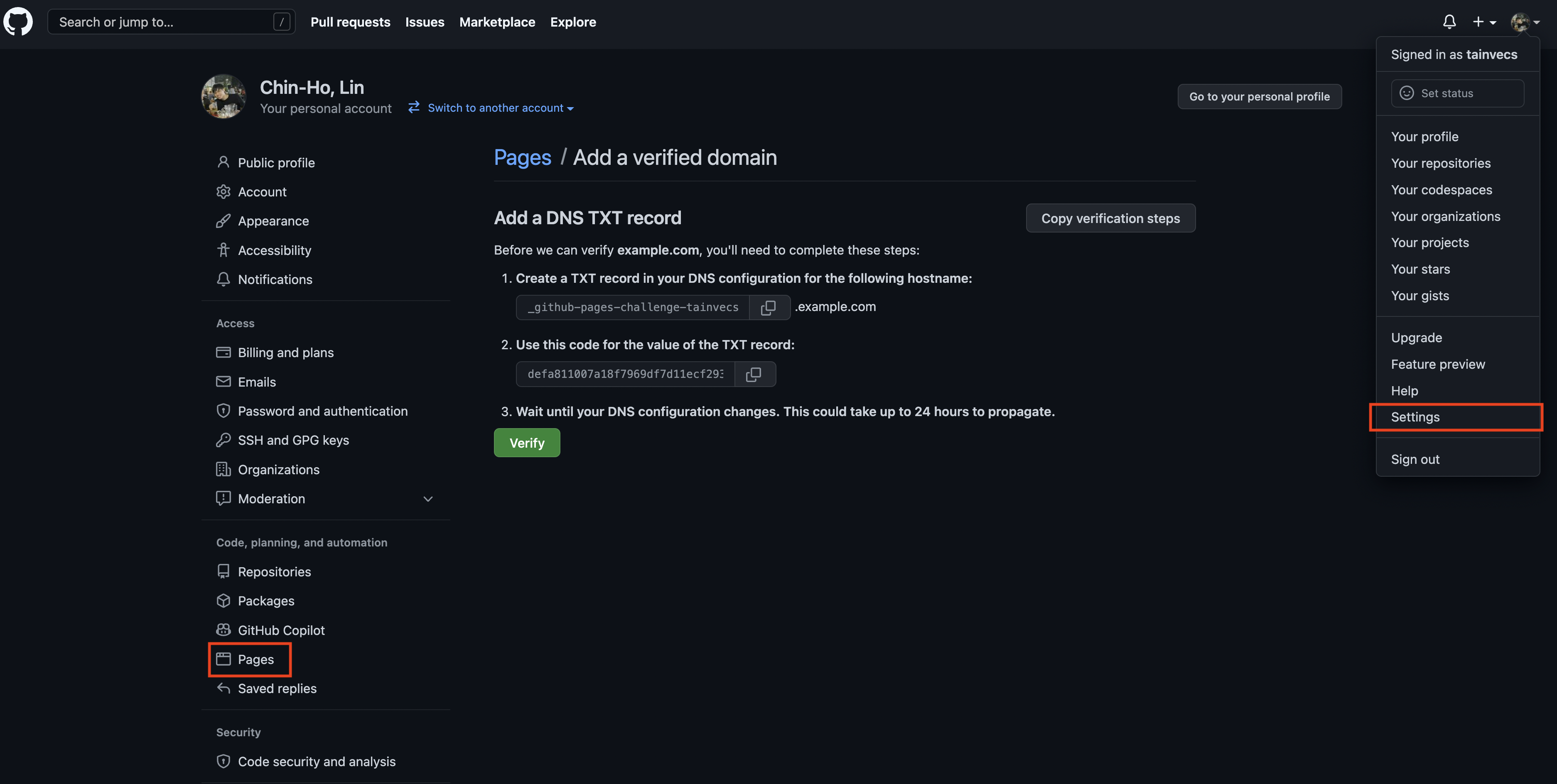
Task: Click the Moderation report icon
Action: [223, 498]
